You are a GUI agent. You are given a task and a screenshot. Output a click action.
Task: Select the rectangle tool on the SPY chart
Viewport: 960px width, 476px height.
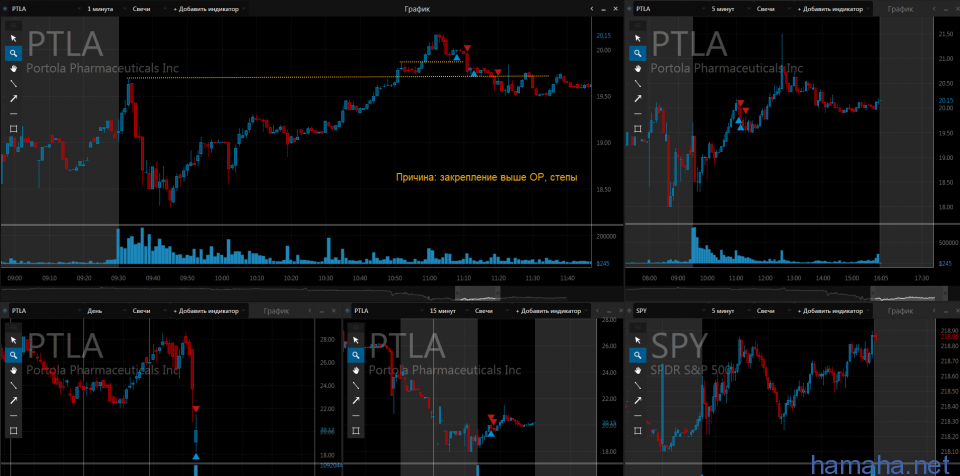coord(637,431)
